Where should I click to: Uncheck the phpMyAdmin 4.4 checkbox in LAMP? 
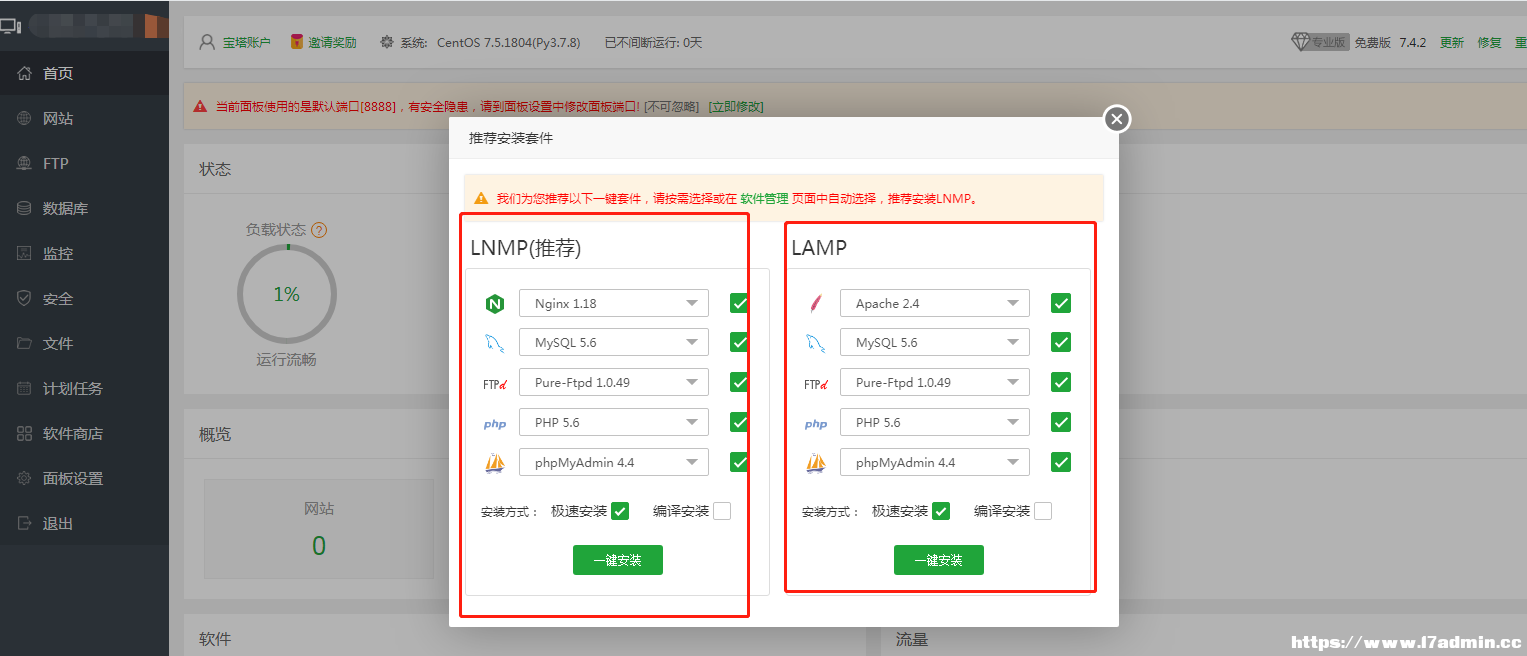(x=1061, y=462)
